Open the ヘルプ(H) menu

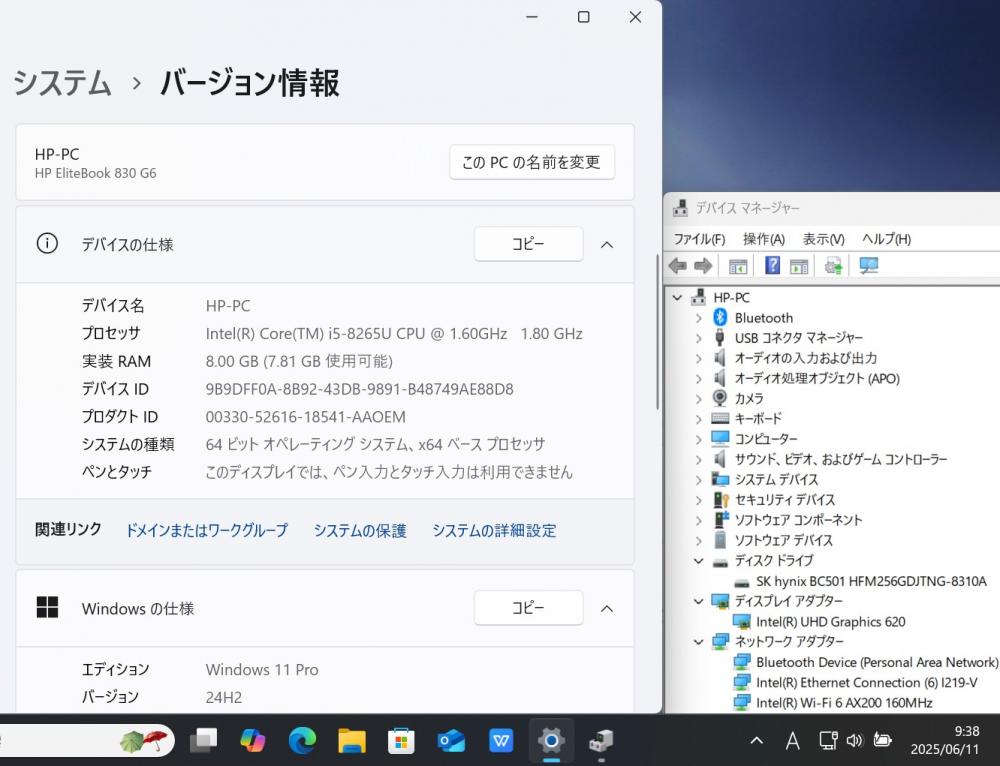[886, 239]
